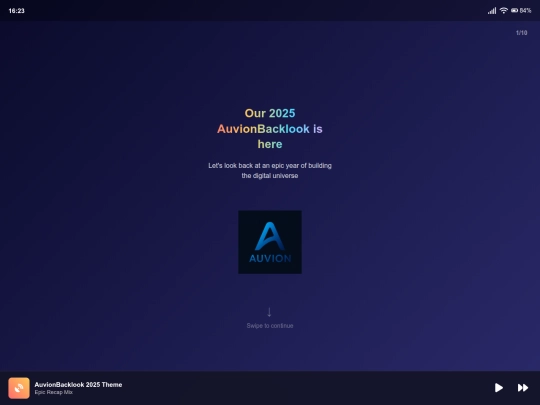Play the AuvionBacklook 2025 Theme track
This screenshot has width=540, height=405.
pos(498,388)
